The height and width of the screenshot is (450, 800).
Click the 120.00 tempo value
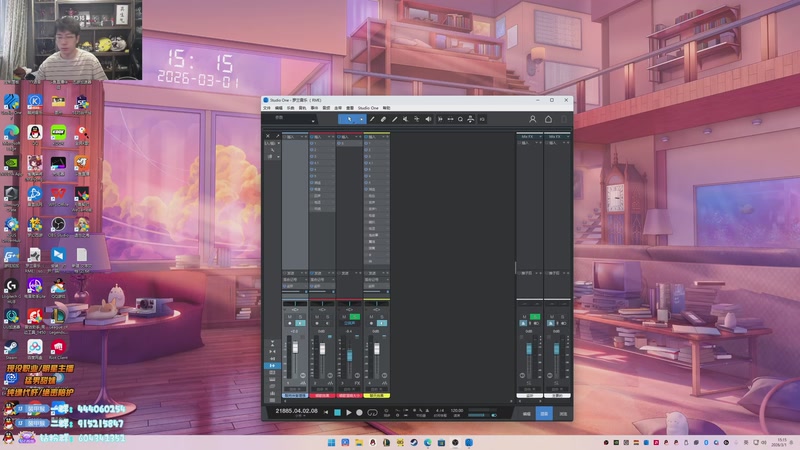point(457,410)
